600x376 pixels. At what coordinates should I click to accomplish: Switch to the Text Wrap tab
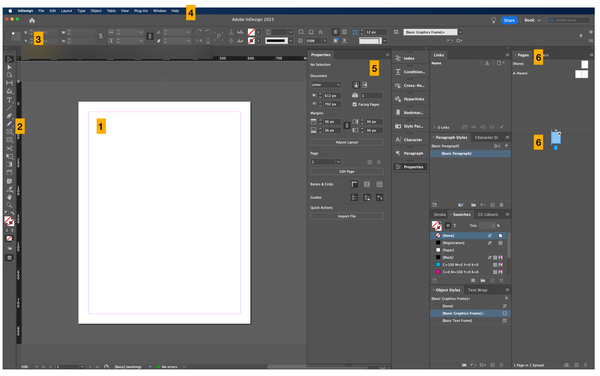pyautogui.click(x=478, y=290)
